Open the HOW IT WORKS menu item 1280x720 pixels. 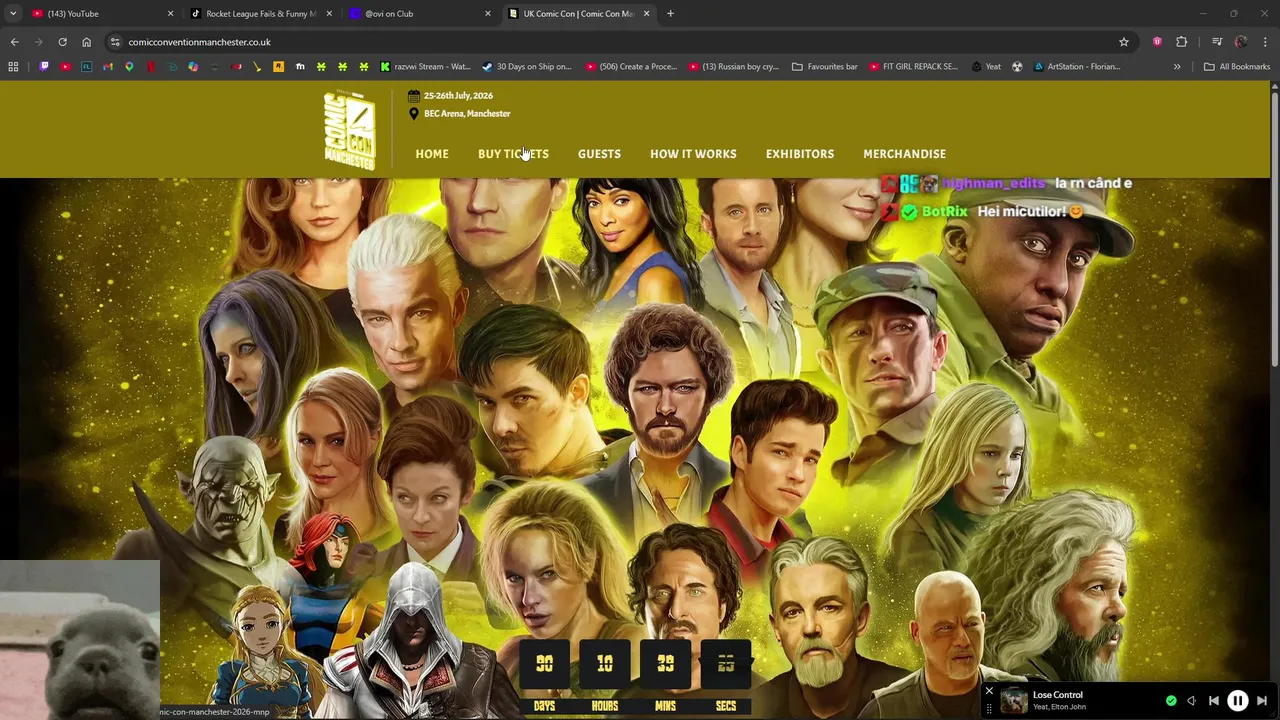coord(693,154)
